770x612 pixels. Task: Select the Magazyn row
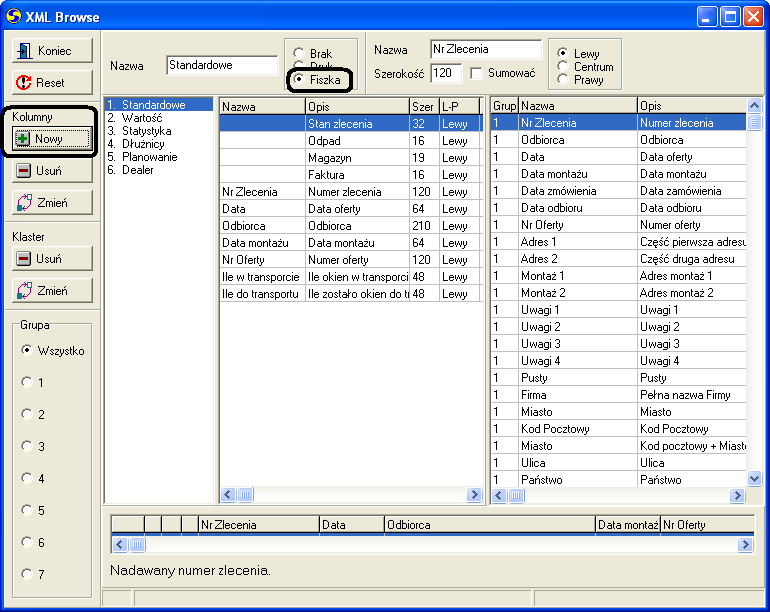(x=351, y=158)
